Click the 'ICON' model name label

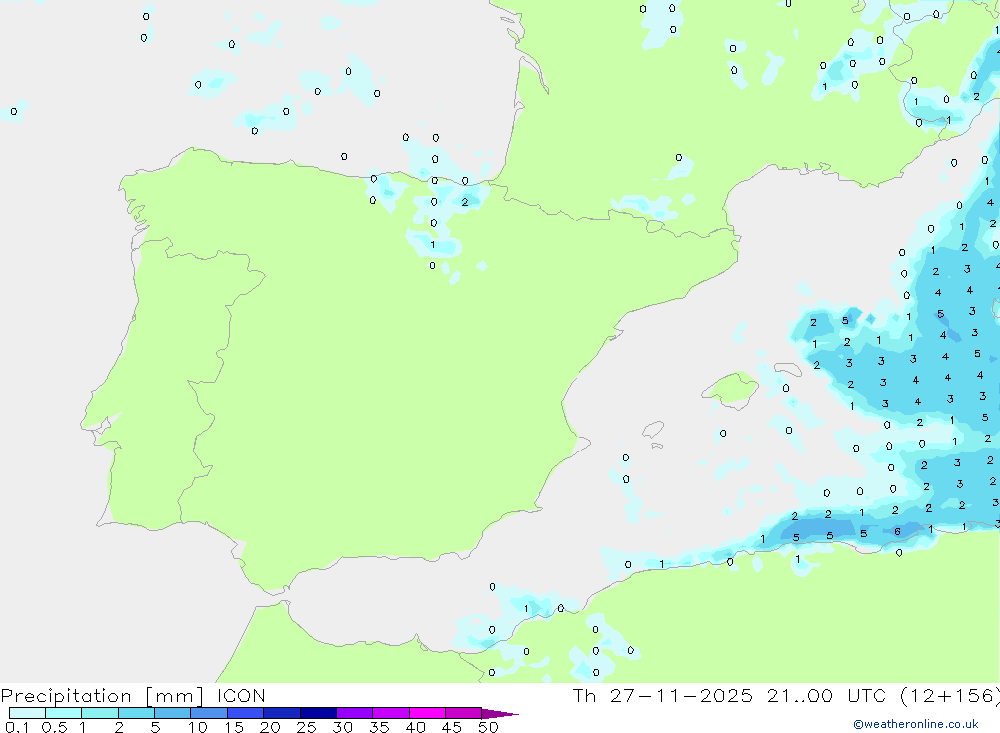pyautogui.click(x=241, y=696)
